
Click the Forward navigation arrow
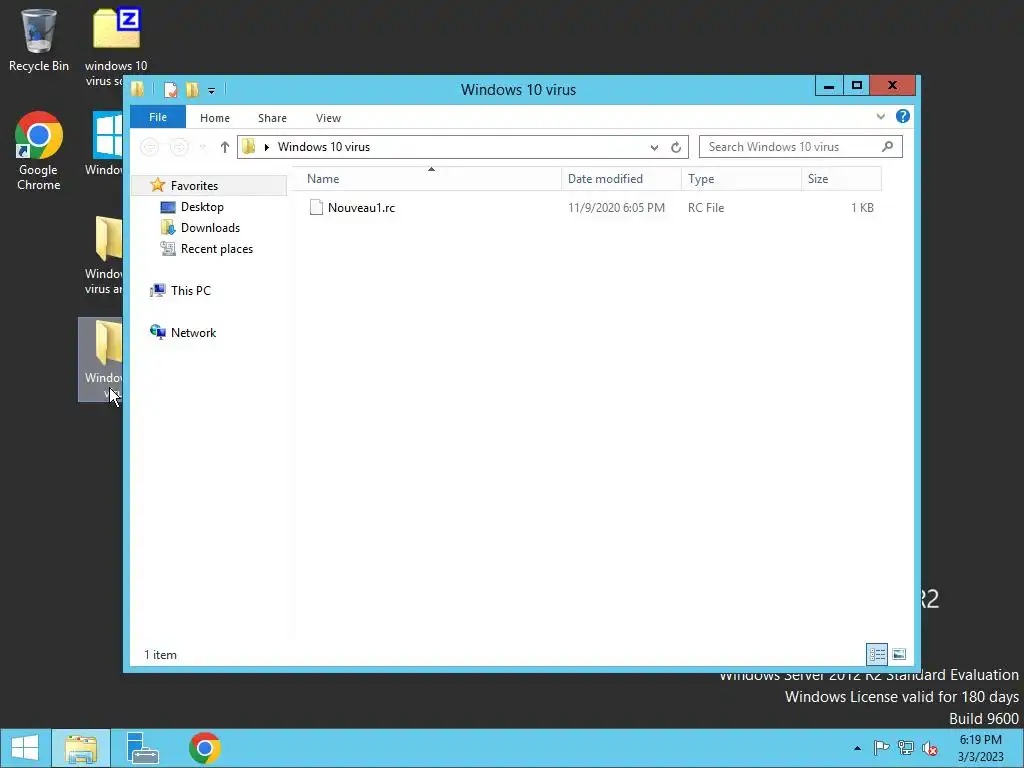178,147
